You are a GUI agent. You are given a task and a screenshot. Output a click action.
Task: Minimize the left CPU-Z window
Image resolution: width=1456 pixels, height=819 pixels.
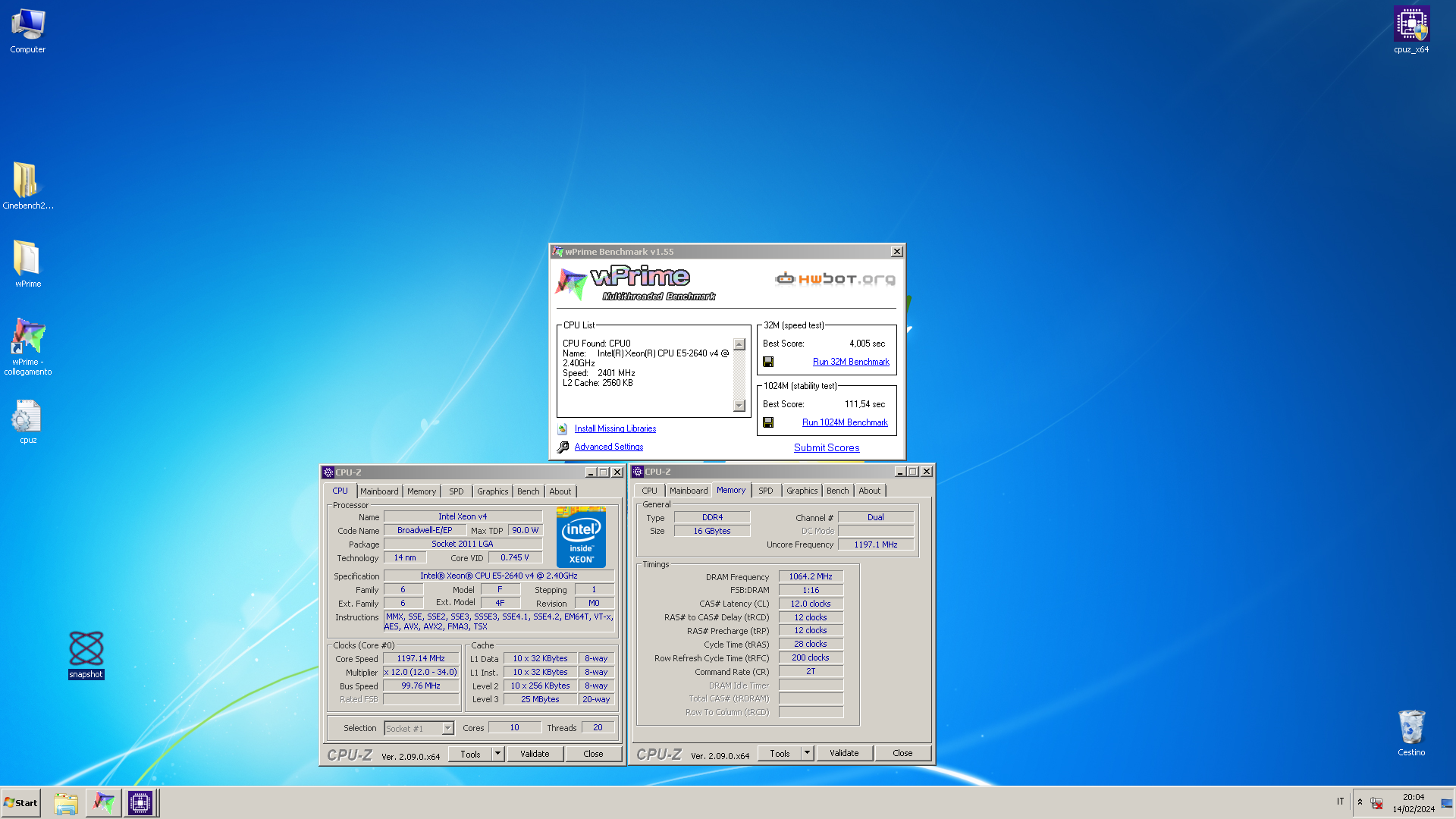pos(590,472)
